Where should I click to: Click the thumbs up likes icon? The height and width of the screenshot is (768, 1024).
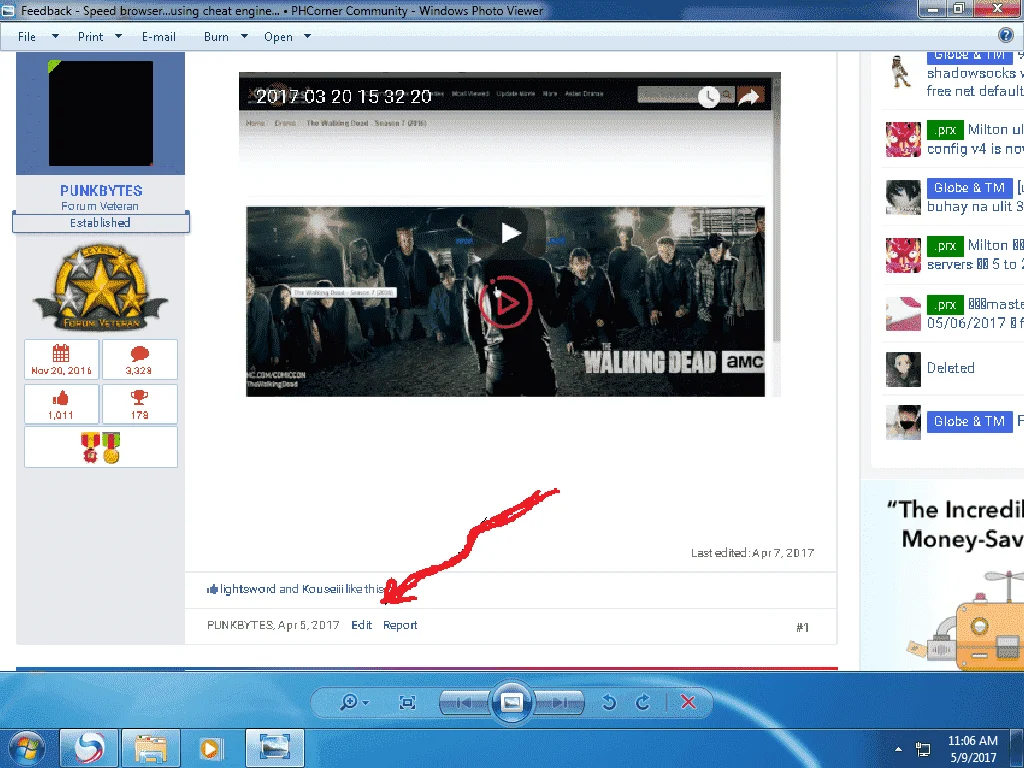(x=61, y=398)
